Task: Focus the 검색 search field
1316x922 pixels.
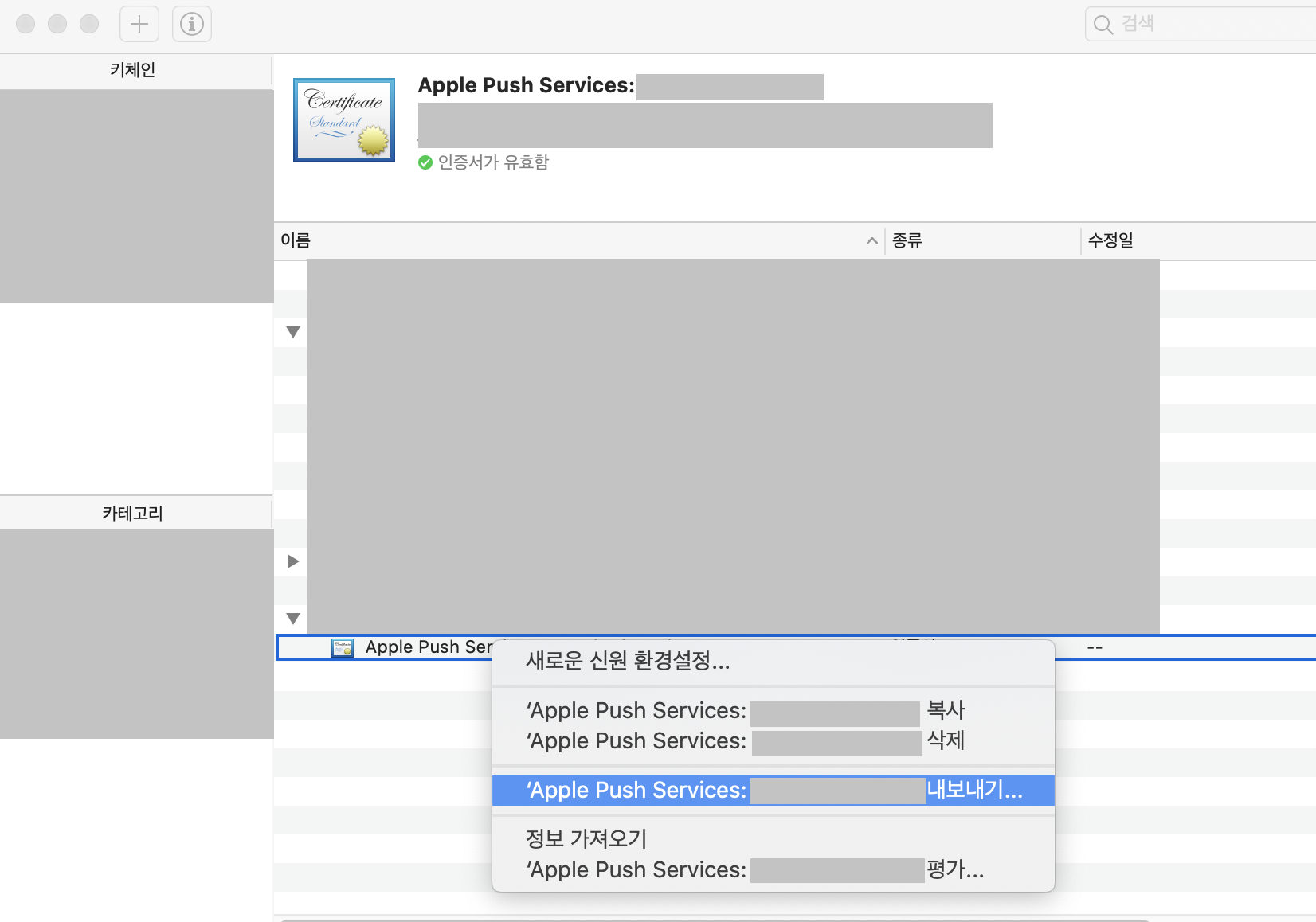Action: [1200, 24]
